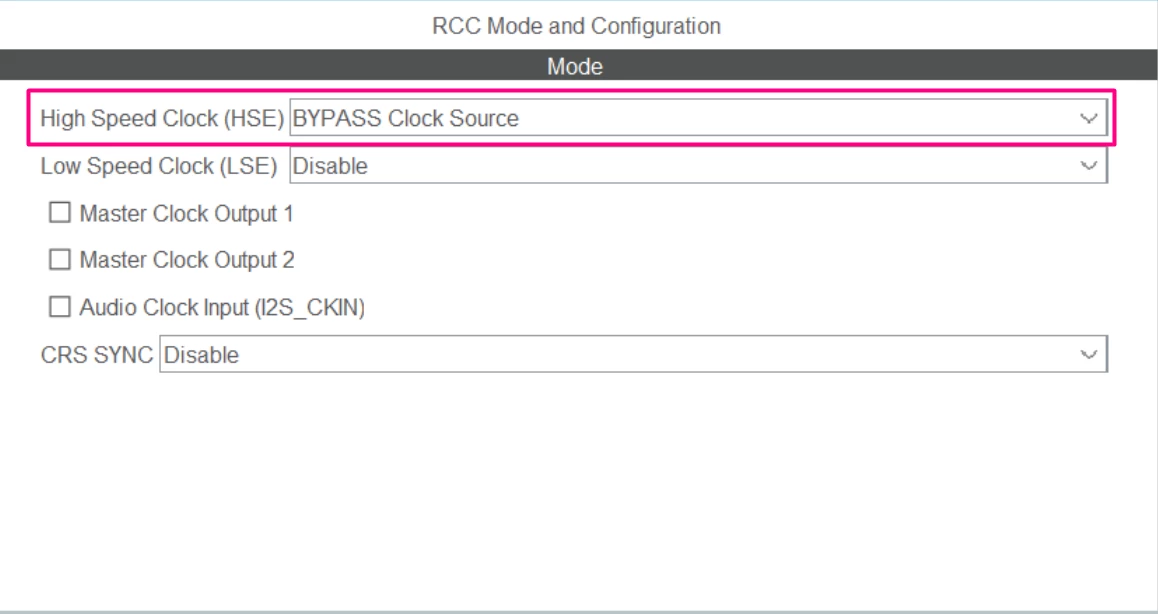Enable the Master Clock Output 1 checkbox
Image resolution: width=1158 pixels, height=614 pixels.
click(60, 213)
